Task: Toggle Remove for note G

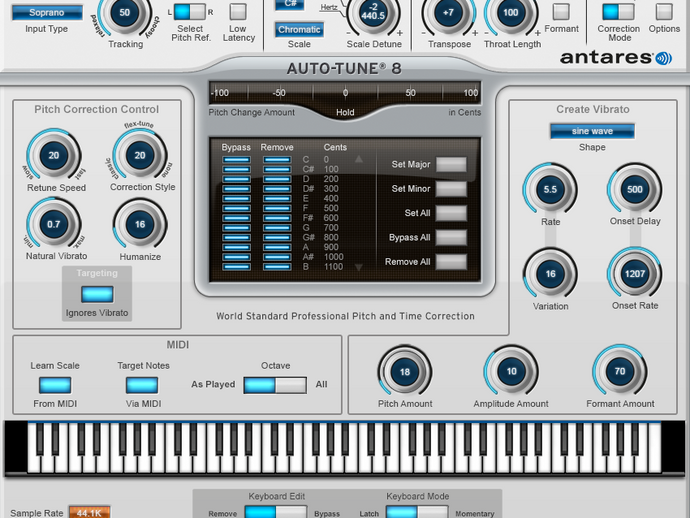Action: 277,228
